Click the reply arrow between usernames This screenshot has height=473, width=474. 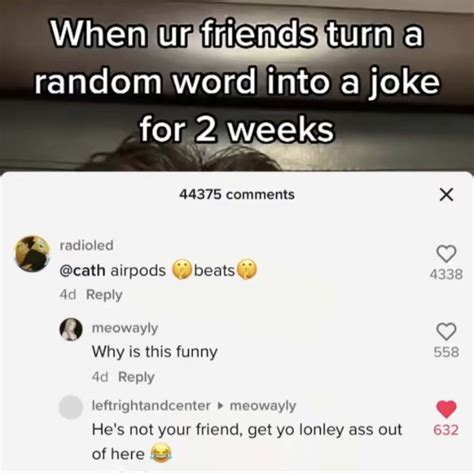(x=220, y=406)
